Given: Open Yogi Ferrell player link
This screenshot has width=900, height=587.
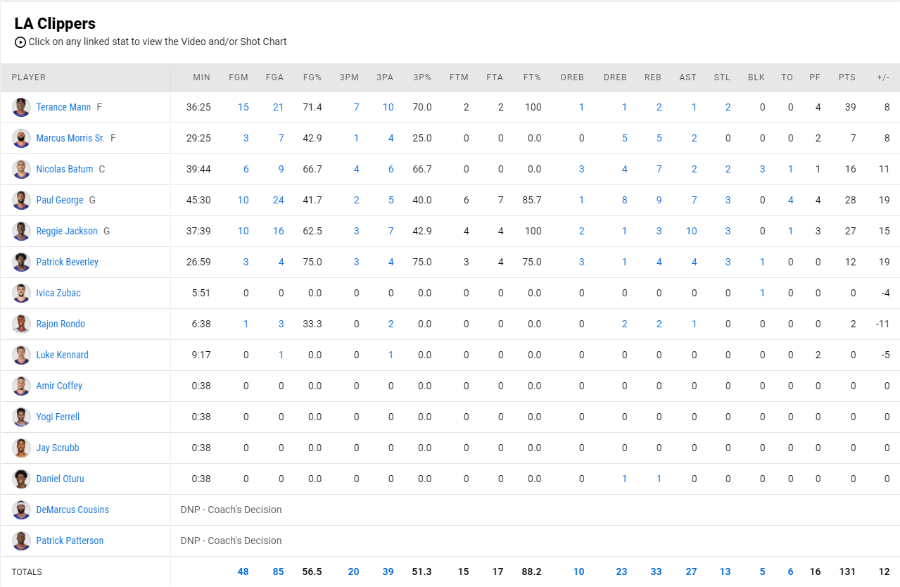Looking at the screenshot, I should pyautogui.click(x=57, y=417).
